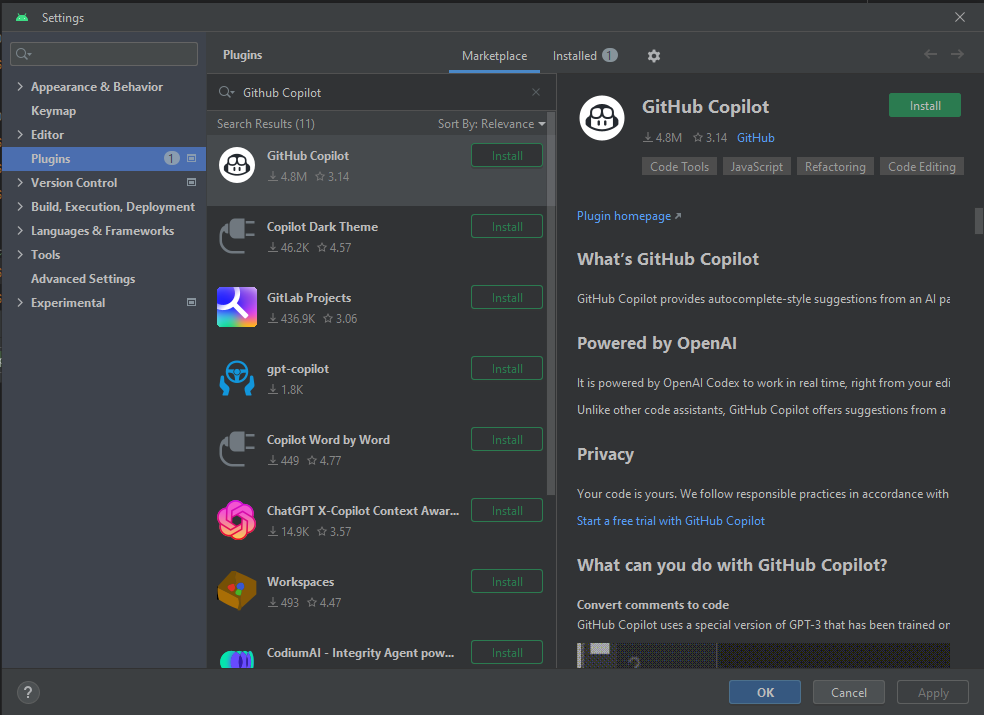The image size is (984, 715).
Task: Navigate back with the left arrow
Action: (930, 55)
